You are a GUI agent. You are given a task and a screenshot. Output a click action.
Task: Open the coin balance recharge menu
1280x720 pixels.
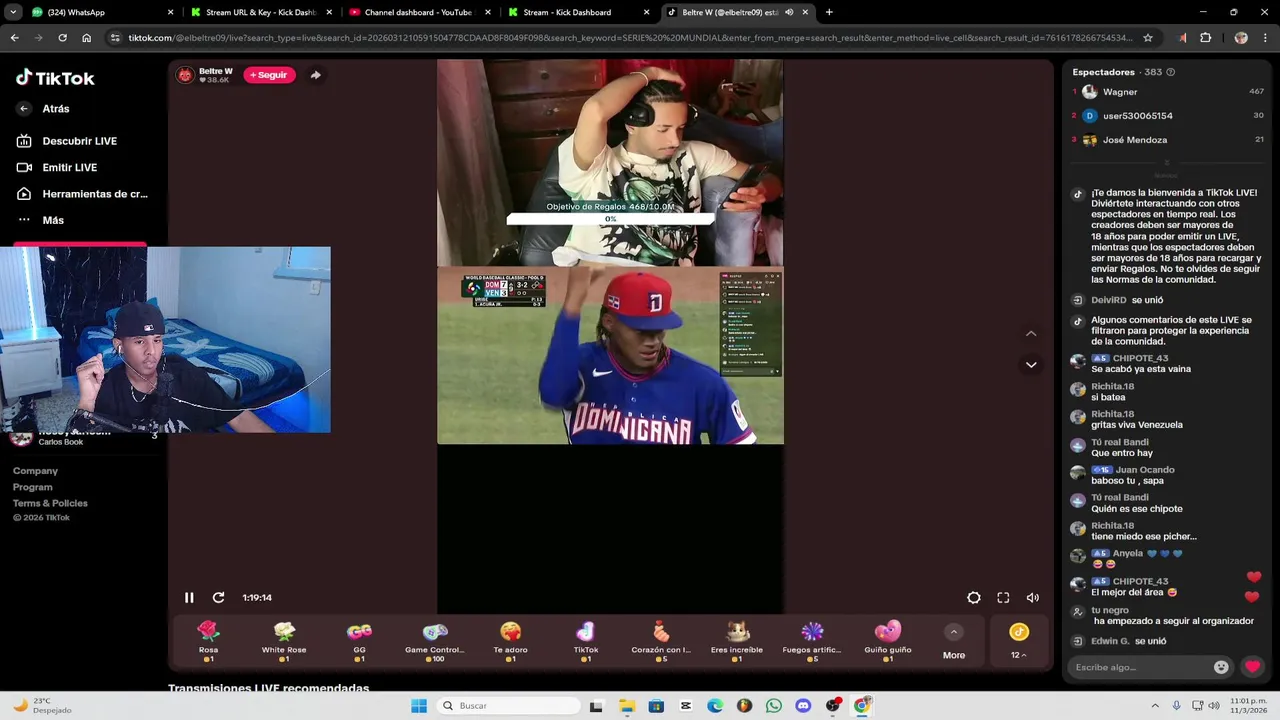pos(1018,641)
